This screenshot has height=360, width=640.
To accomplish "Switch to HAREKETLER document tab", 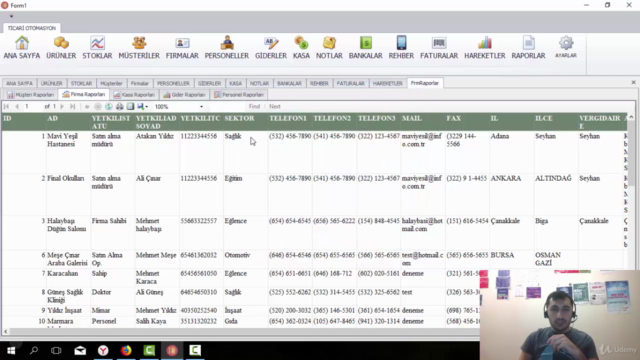I will pyautogui.click(x=387, y=83).
